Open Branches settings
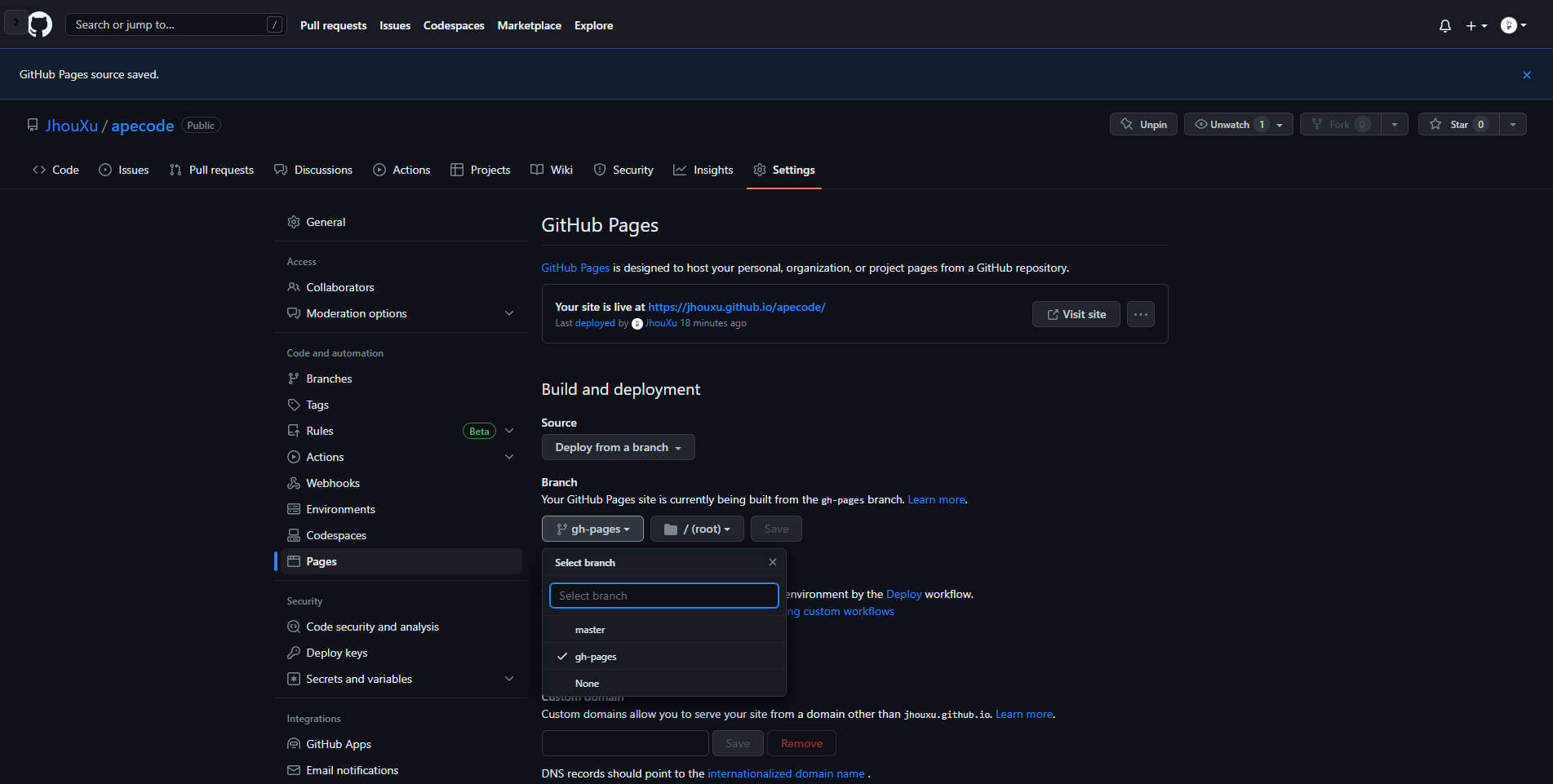1553x784 pixels. coord(402,379)
